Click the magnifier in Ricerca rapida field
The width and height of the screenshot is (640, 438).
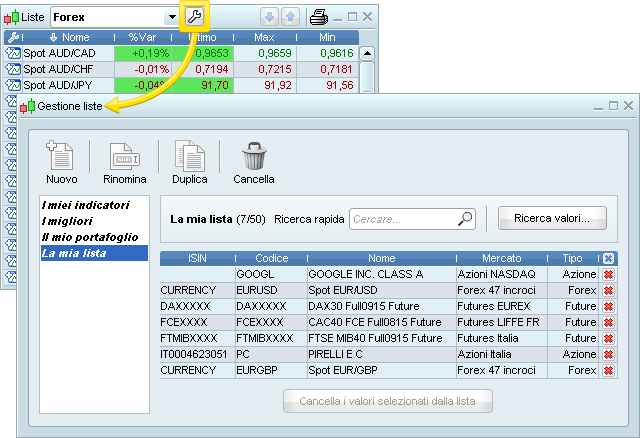(x=465, y=218)
